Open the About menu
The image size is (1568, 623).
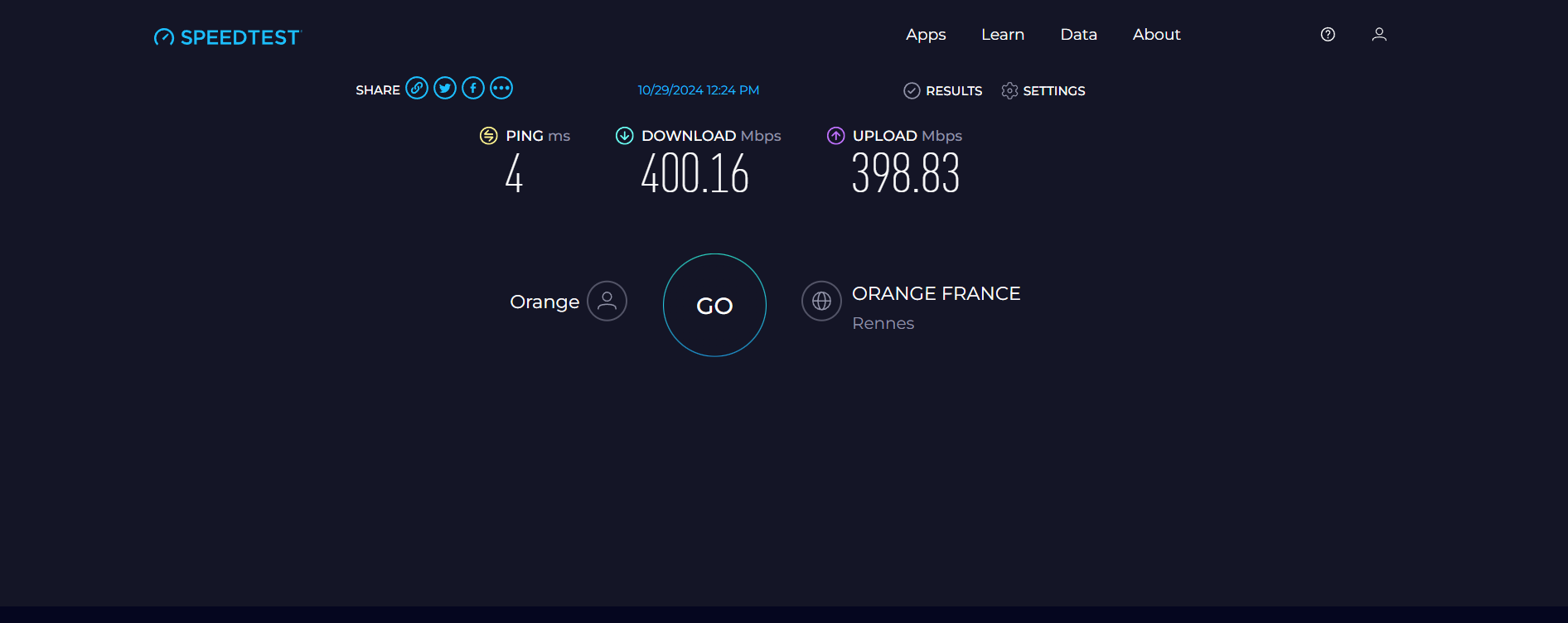click(x=1156, y=35)
